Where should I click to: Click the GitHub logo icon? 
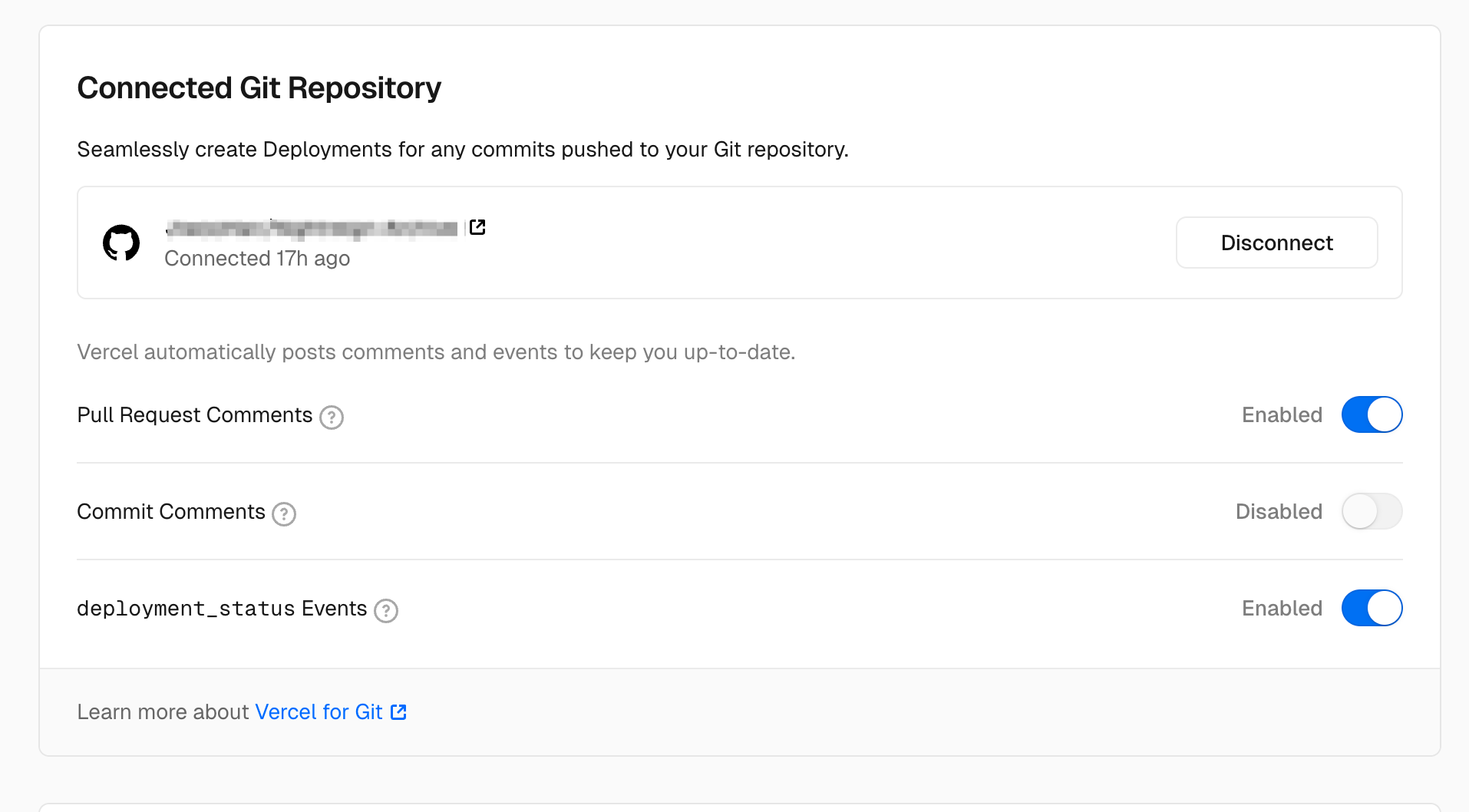point(121,243)
